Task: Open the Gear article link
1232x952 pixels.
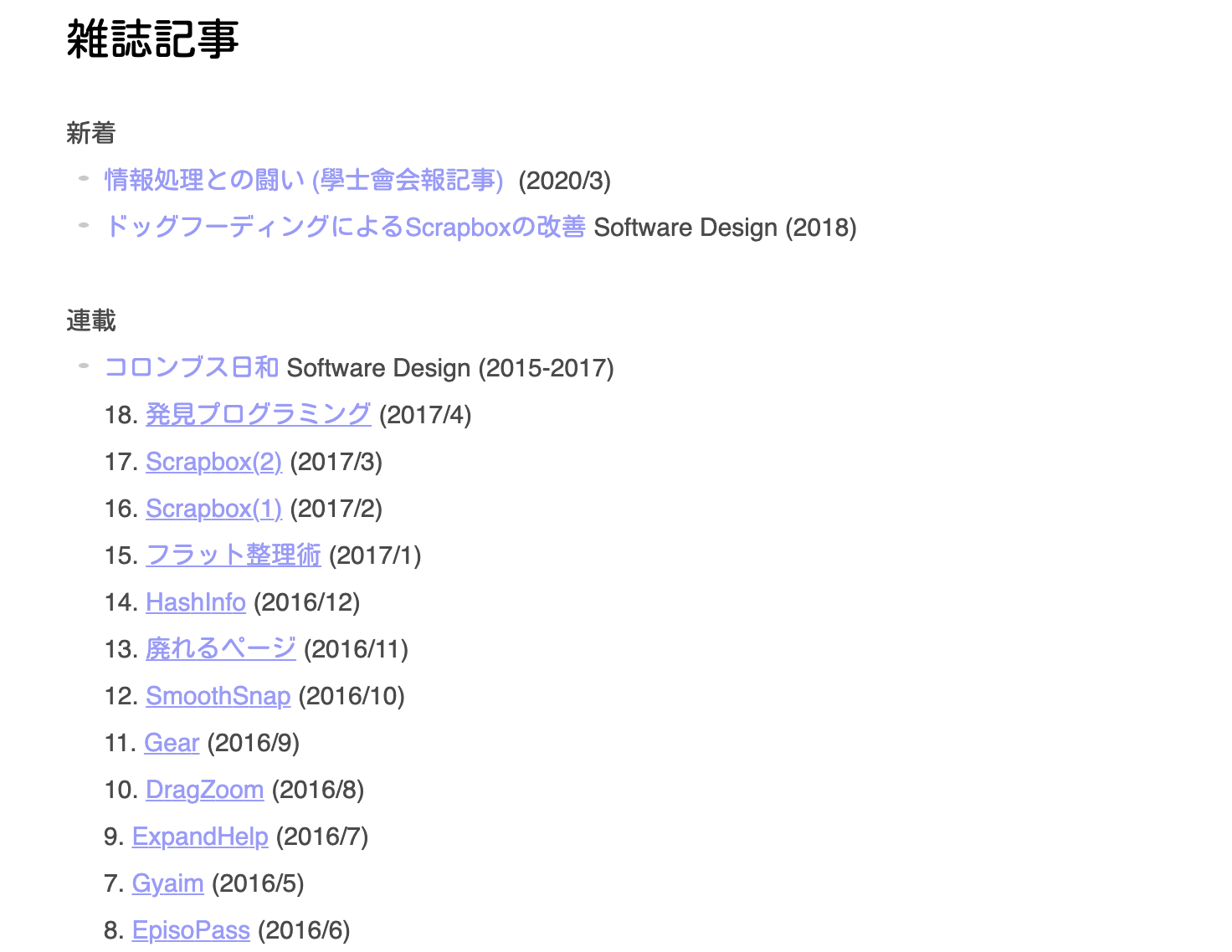Action: (172, 743)
